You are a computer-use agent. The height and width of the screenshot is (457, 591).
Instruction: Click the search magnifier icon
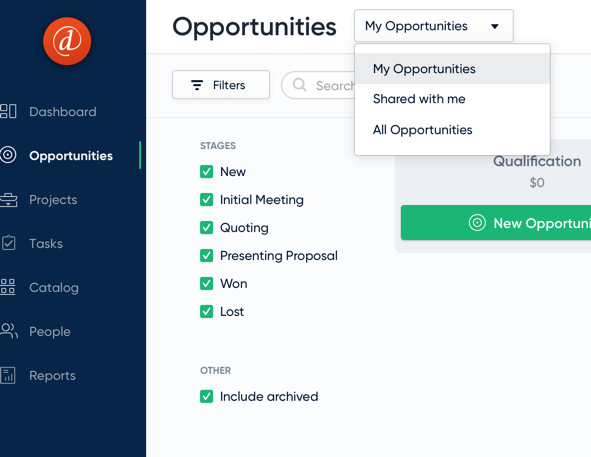(x=300, y=85)
